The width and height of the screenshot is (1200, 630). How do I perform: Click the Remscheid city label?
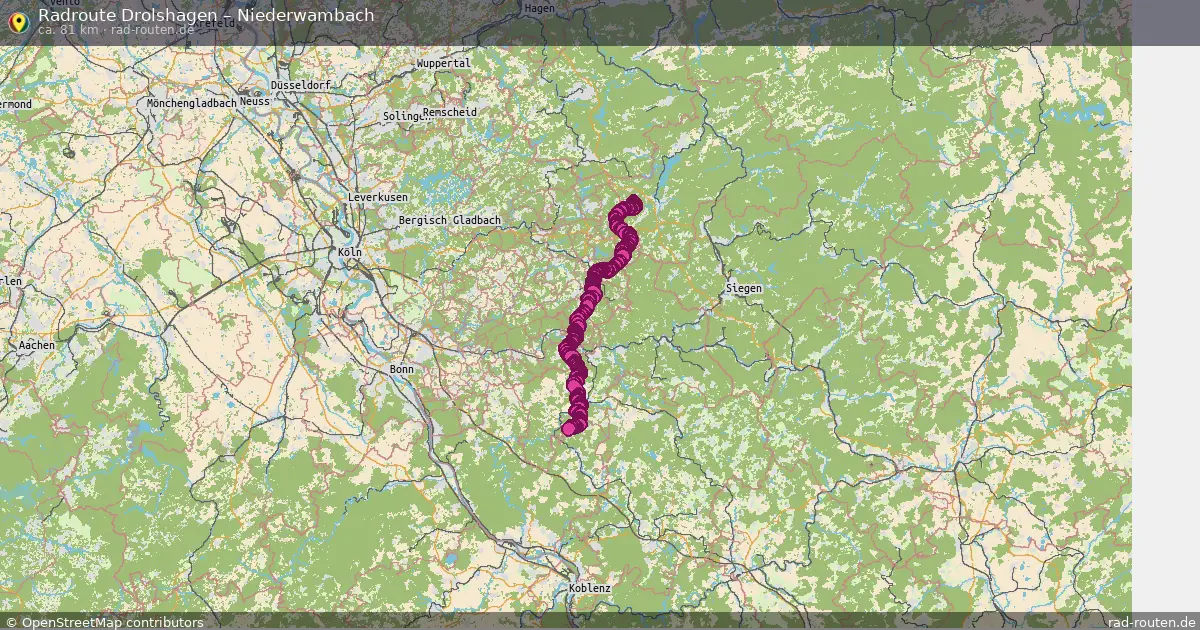[x=449, y=112]
